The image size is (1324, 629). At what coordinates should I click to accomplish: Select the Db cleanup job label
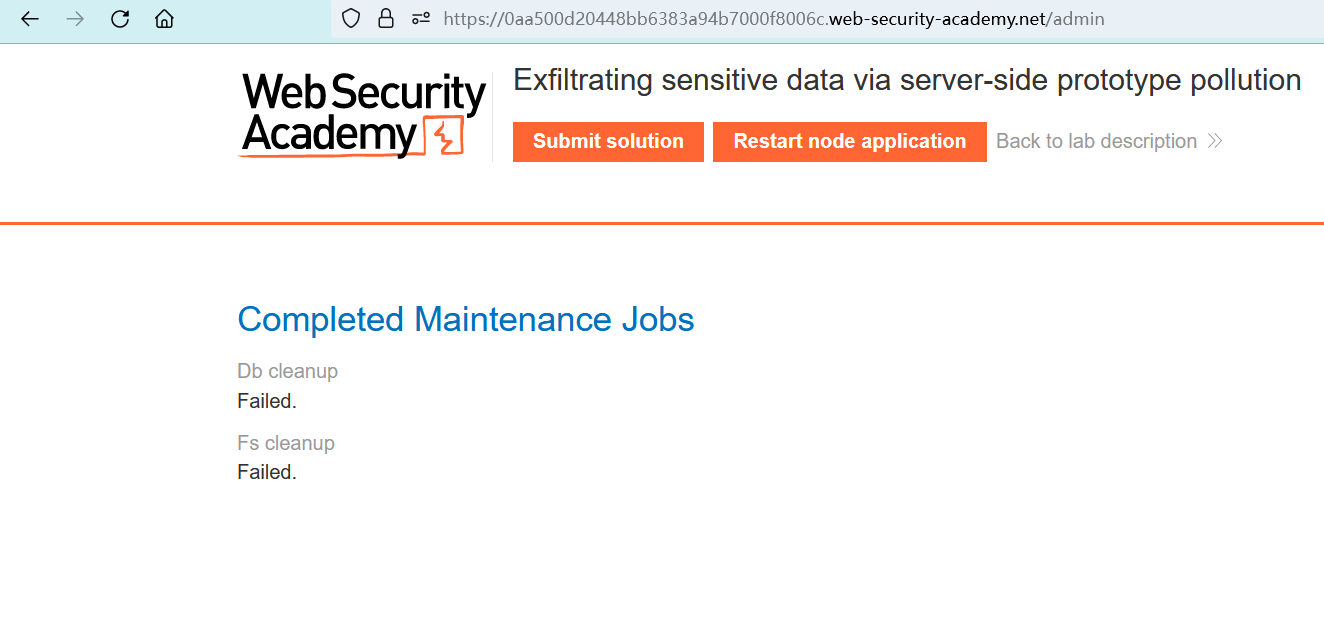coord(287,371)
